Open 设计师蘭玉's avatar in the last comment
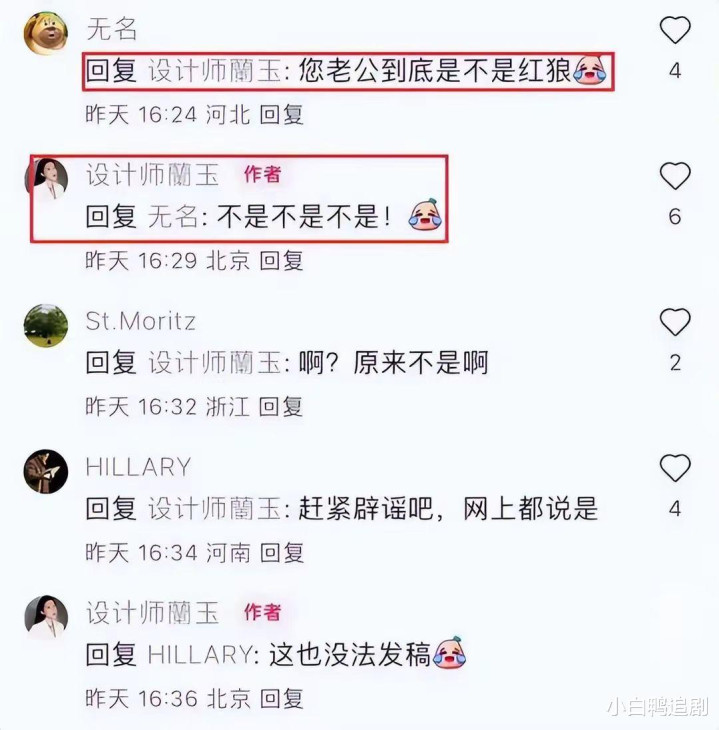 [46, 617]
